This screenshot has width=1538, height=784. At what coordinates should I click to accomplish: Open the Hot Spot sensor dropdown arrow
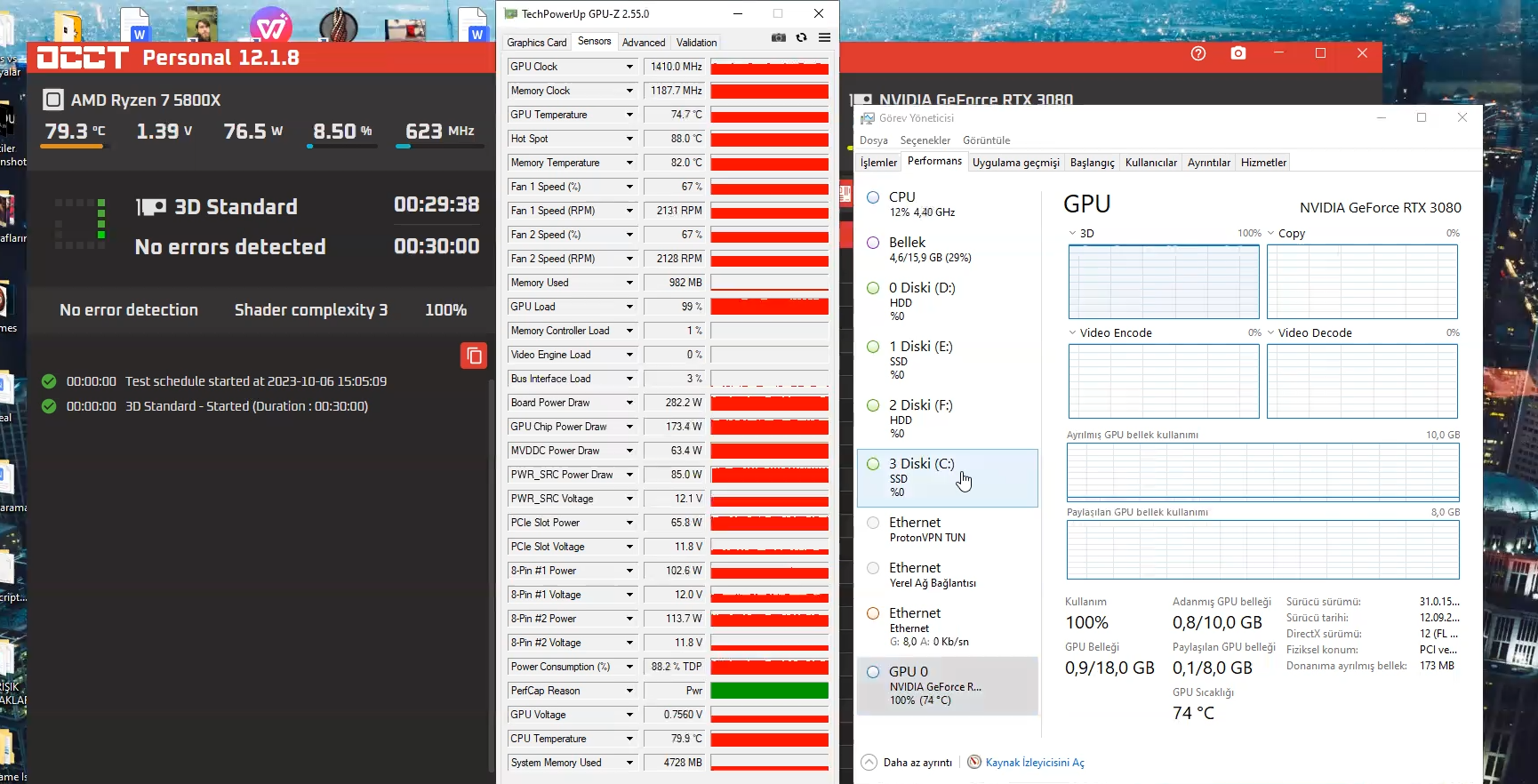tap(629, 139)
